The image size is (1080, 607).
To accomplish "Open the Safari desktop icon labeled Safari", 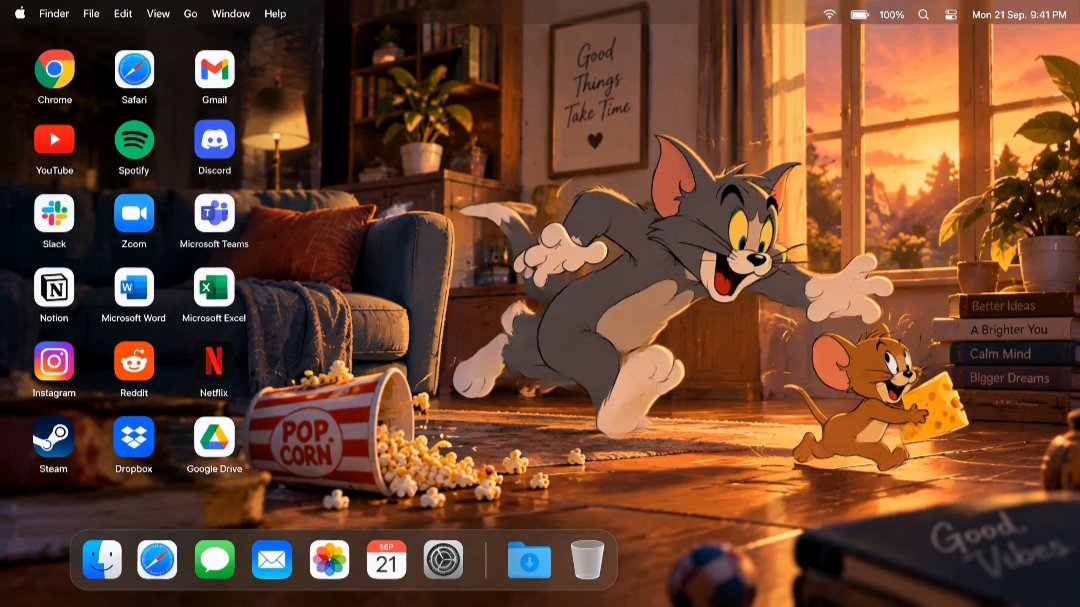I will tap(134, 69).
